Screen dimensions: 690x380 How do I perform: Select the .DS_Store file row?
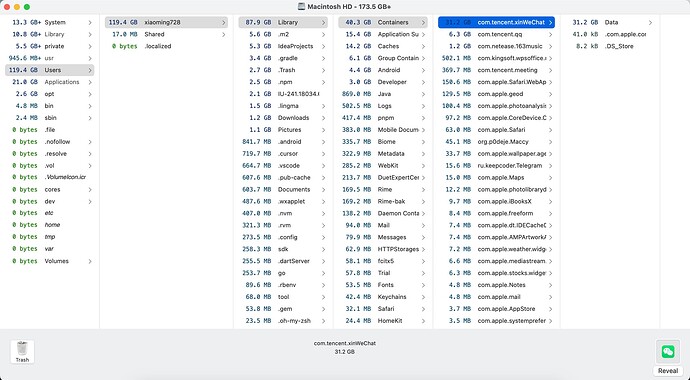[610, 46]
